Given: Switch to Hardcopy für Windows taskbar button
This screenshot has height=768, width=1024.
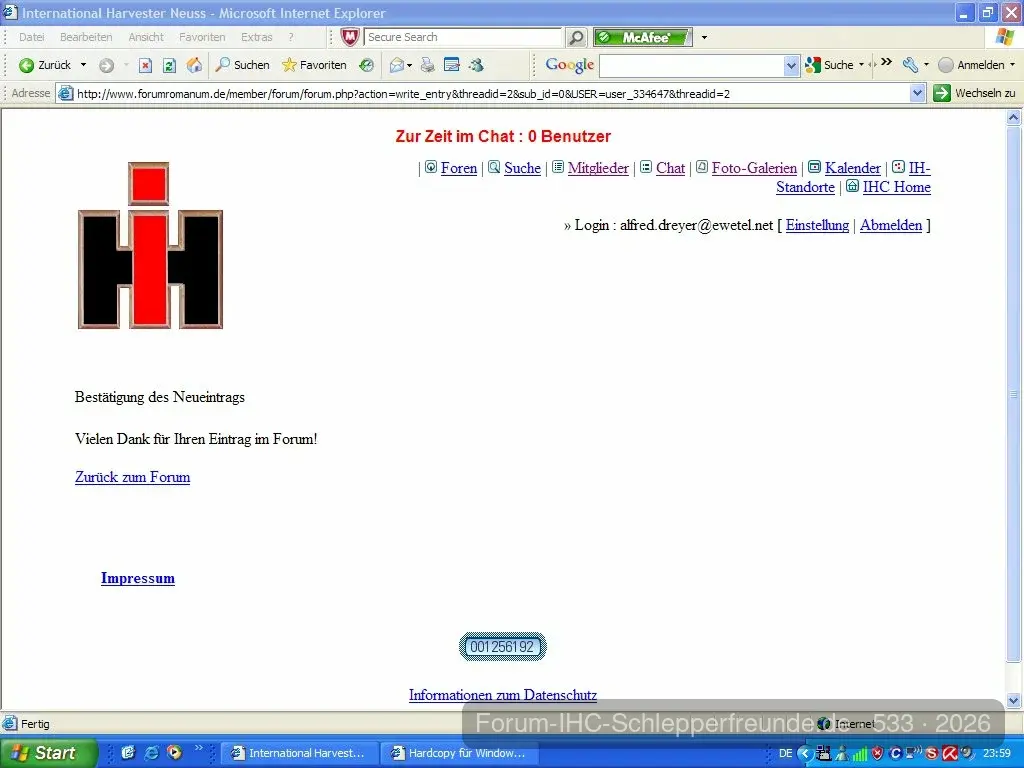Looking at the screenshot, I should pos(459,753).
